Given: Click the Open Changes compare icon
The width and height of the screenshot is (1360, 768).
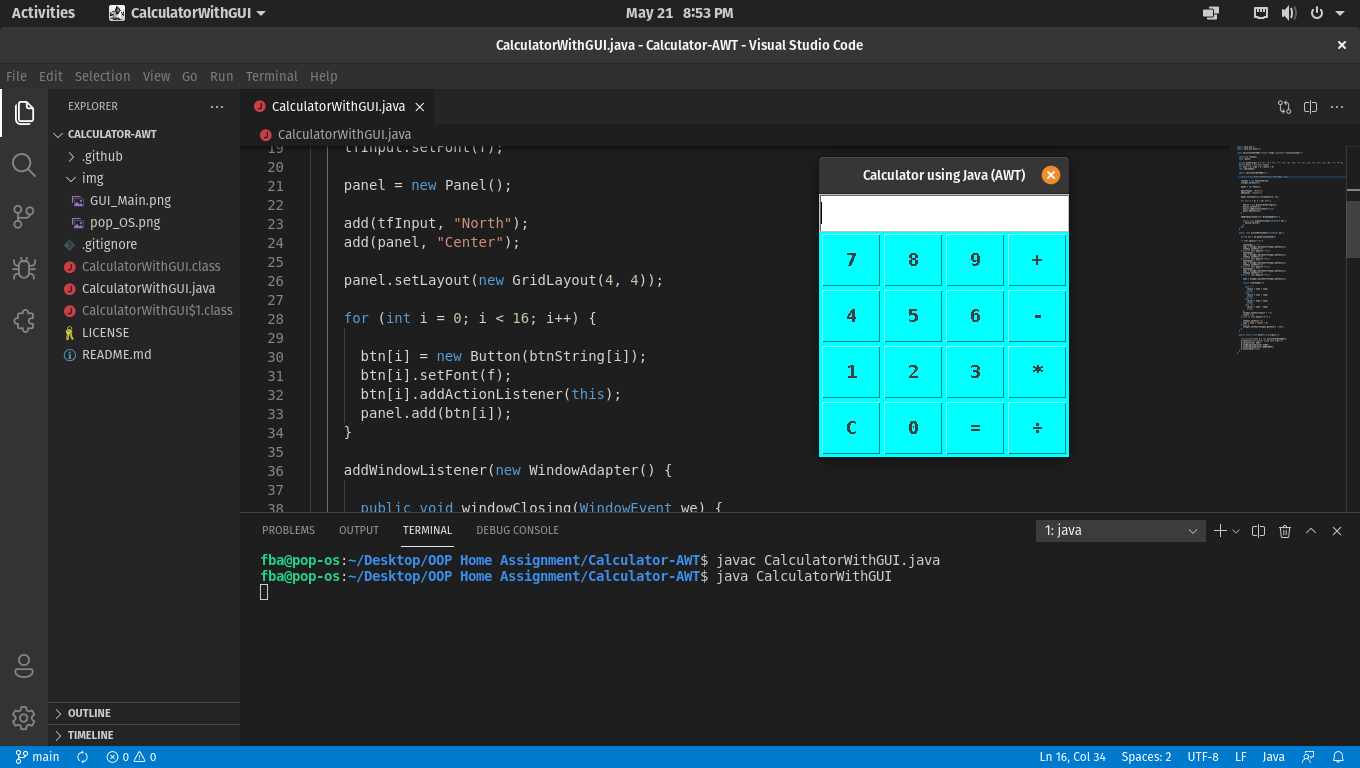Looking at the screenshot, I should 1285,106.
